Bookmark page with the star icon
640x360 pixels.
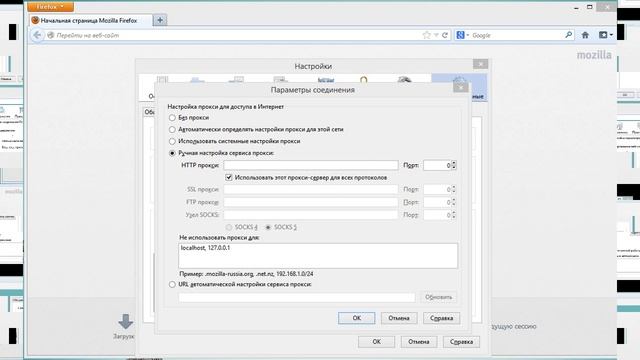pos(427,35)
